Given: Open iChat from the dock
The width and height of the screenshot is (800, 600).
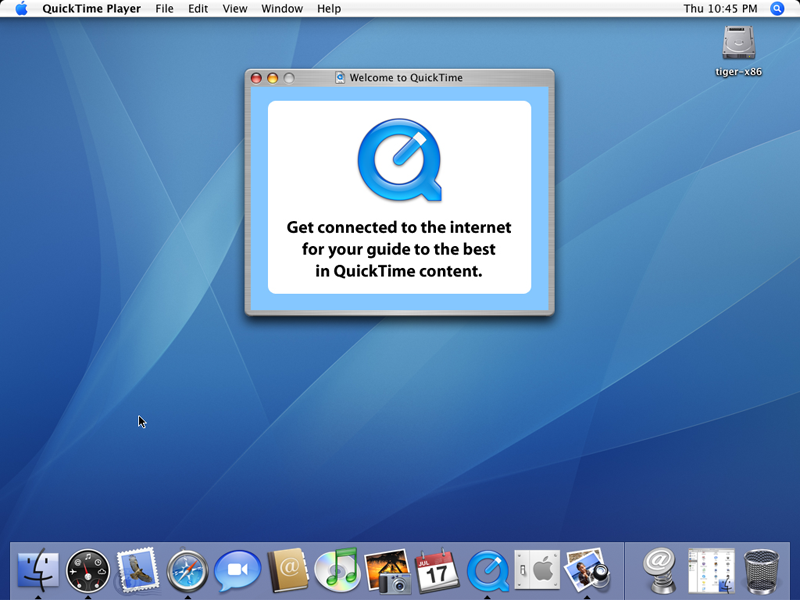Looking at the screenshot, I should (x=238, y=570).
